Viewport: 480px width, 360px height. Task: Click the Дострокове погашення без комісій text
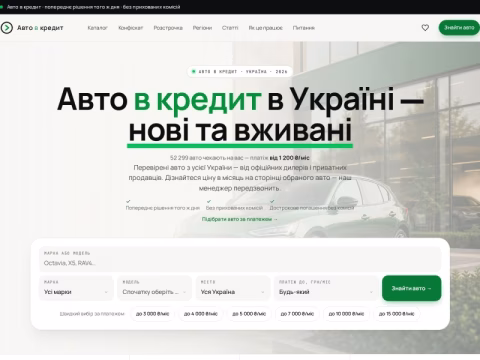coord(312,208)
